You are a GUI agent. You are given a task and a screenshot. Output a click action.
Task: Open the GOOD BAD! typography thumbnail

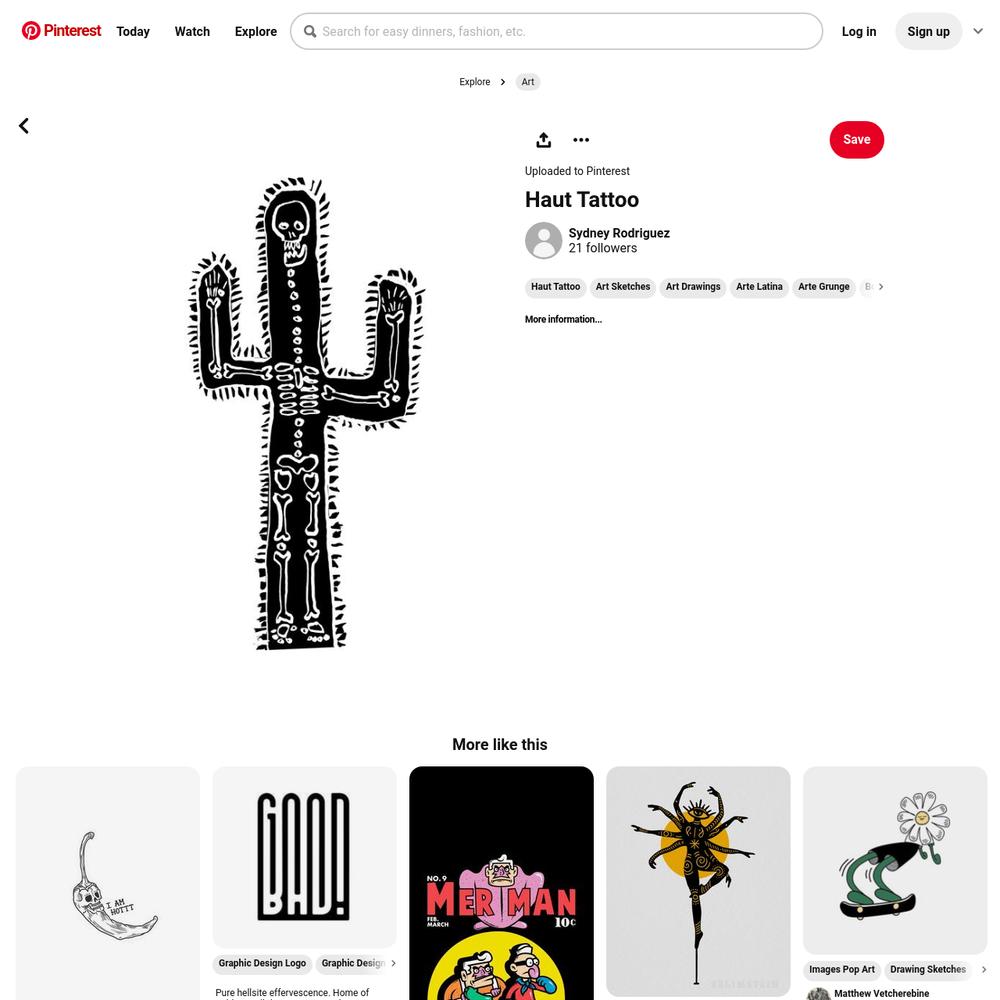pyautogui.click(x=304, y=857)
